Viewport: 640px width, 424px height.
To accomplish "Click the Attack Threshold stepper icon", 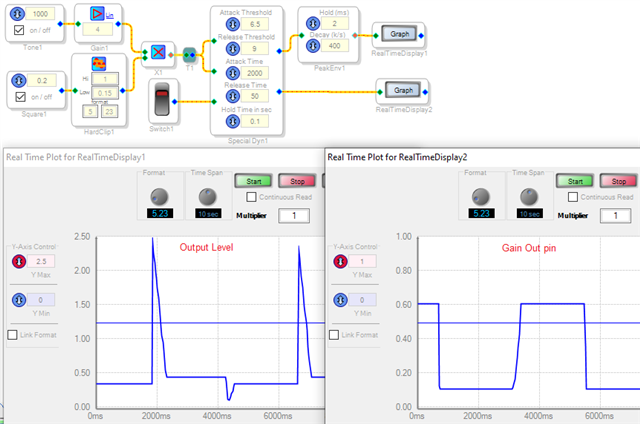I will (x=233, y=24).
